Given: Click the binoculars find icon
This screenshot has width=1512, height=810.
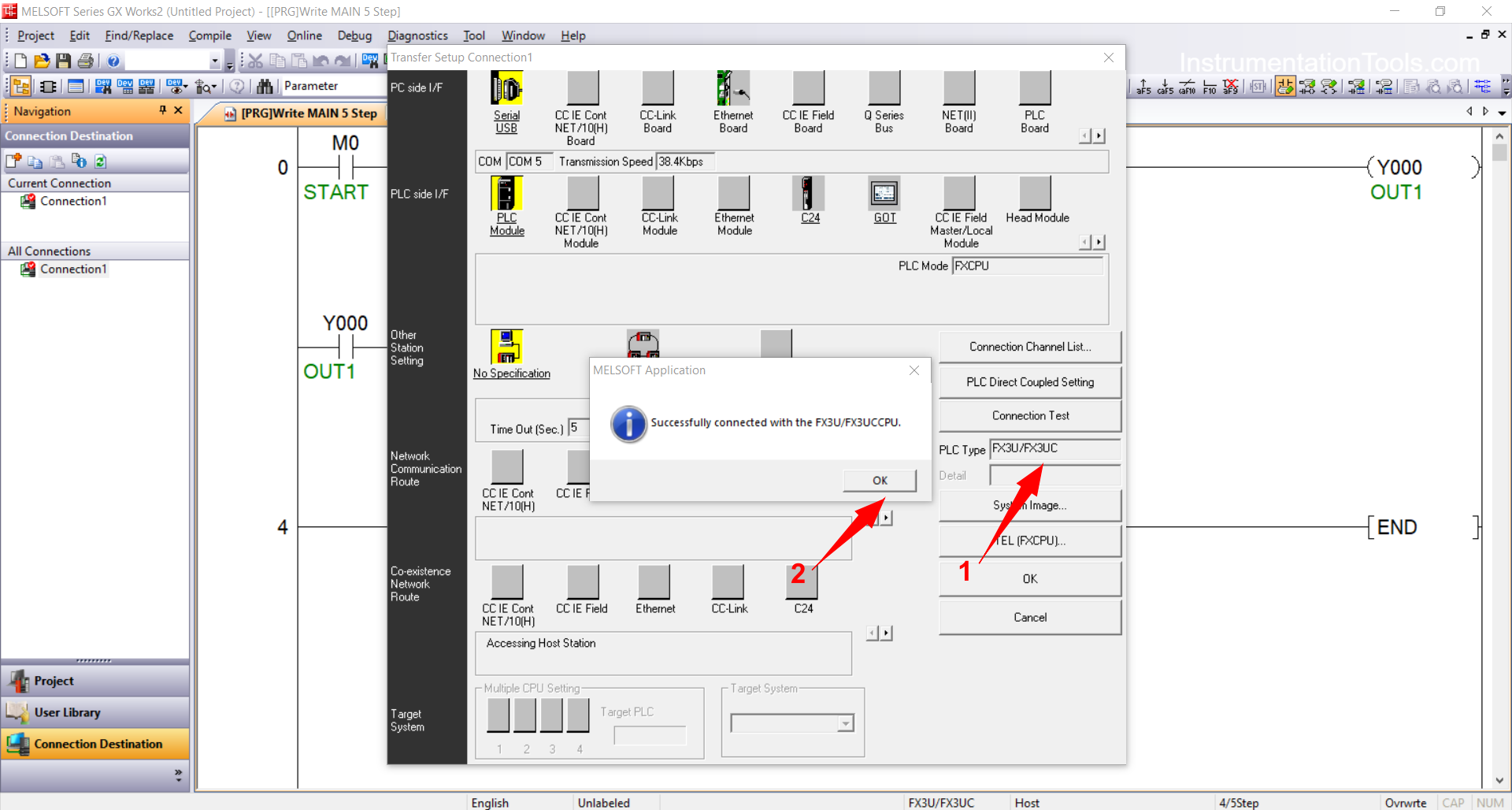Looking at the screenshot, I should (x=265, y=86).
